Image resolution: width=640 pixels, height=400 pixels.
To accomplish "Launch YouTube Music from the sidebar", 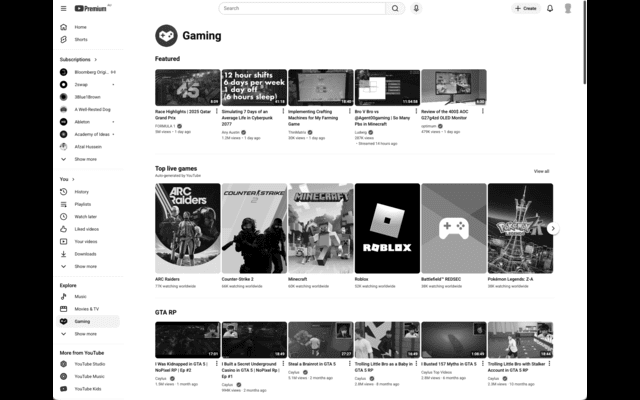I will click(89, 376).
